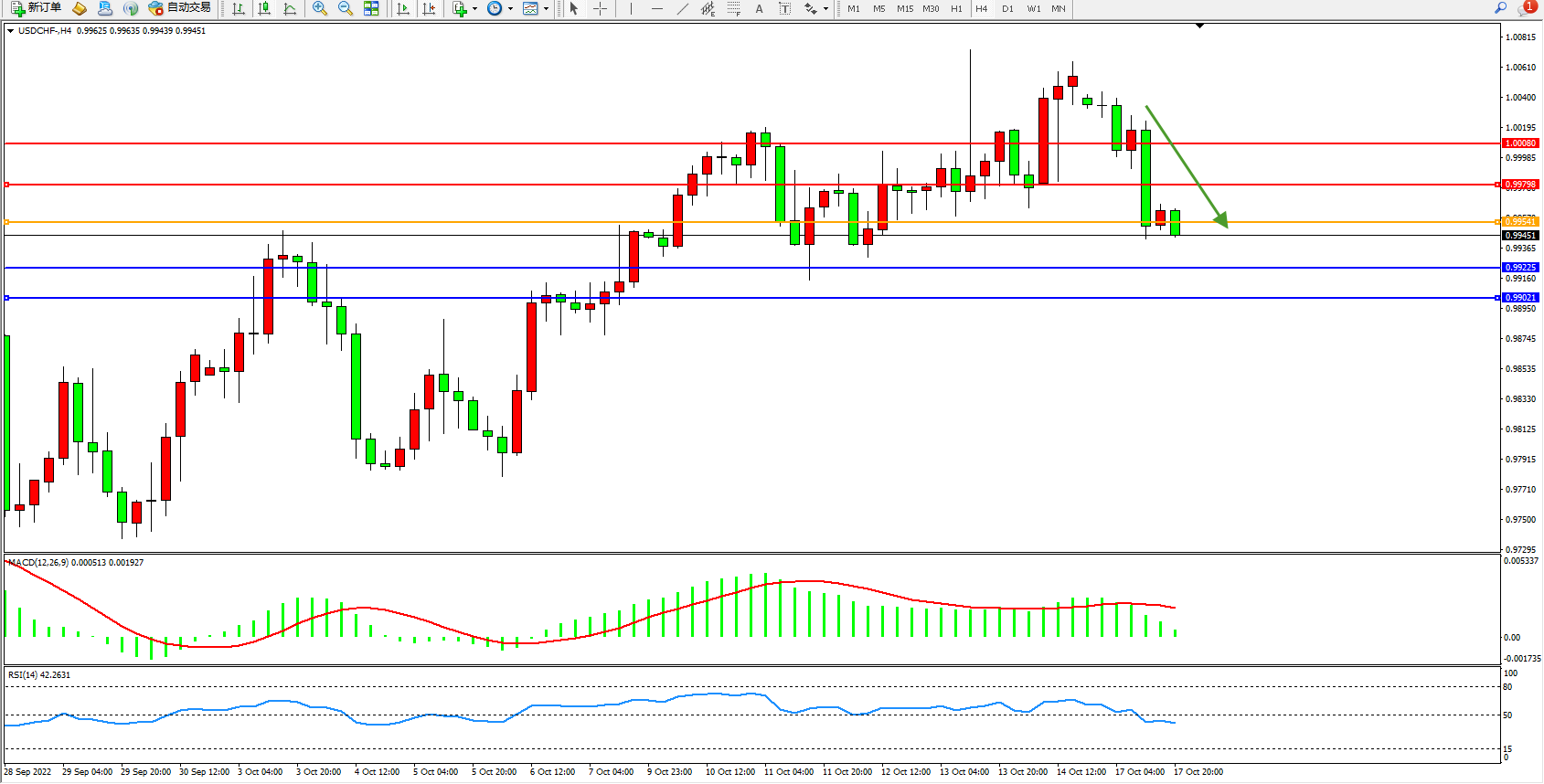
Task: Open the chart templates dropdown
Action: click(x=546, y=9)
